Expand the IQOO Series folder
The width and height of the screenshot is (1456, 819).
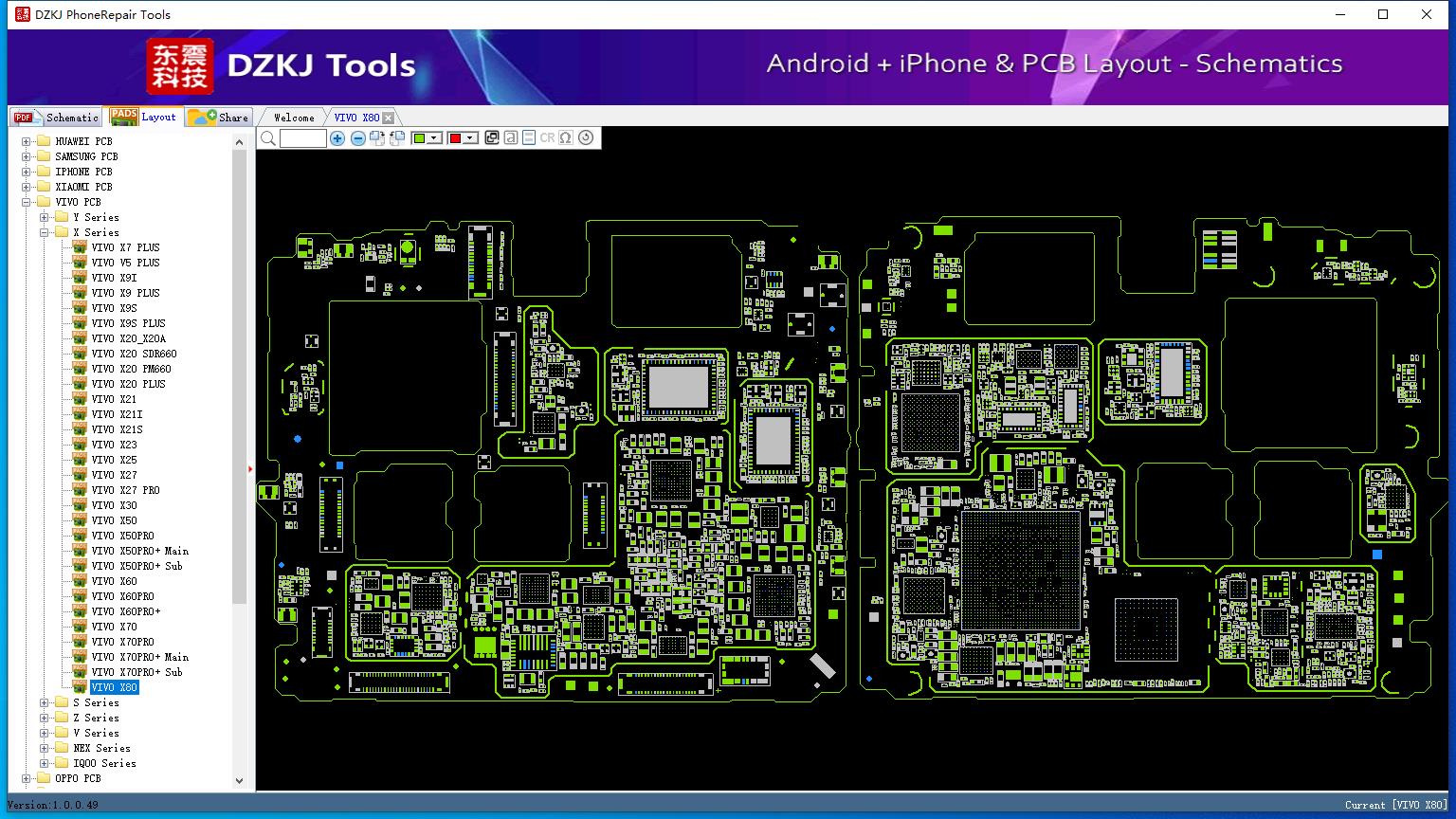tap(45, 763)
